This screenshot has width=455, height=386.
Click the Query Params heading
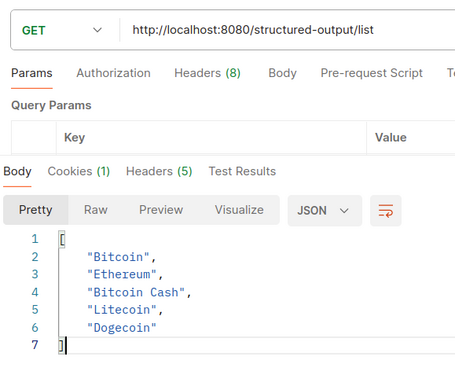51,105
